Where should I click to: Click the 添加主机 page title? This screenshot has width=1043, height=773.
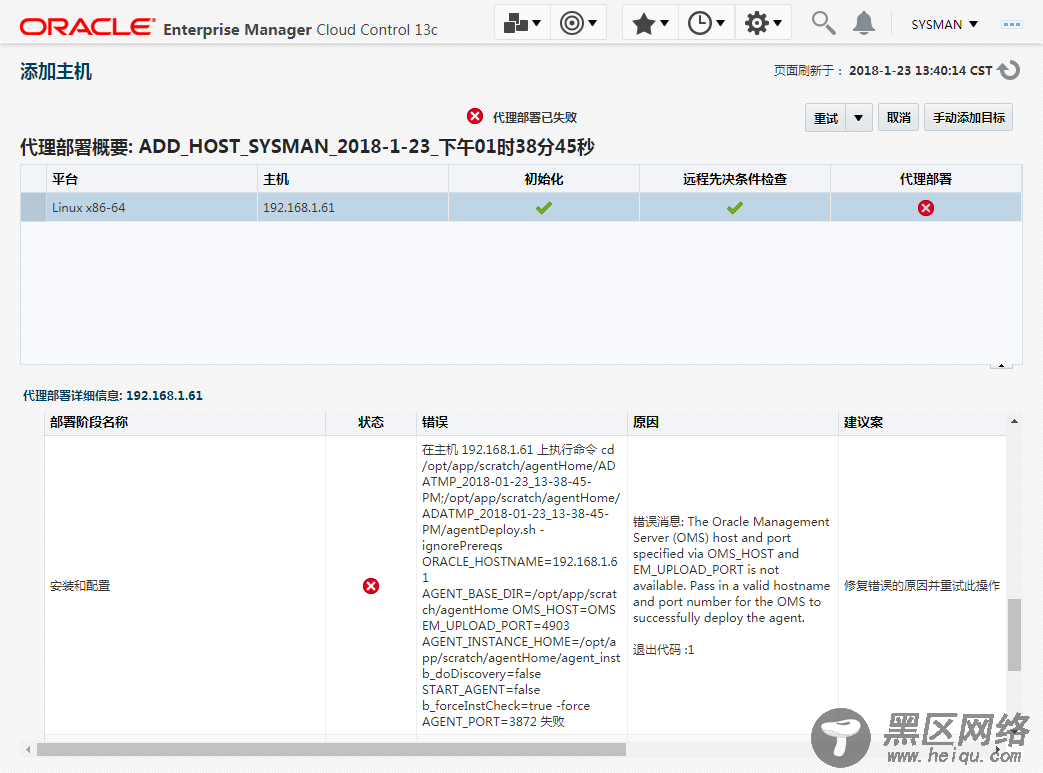(56, 71)
